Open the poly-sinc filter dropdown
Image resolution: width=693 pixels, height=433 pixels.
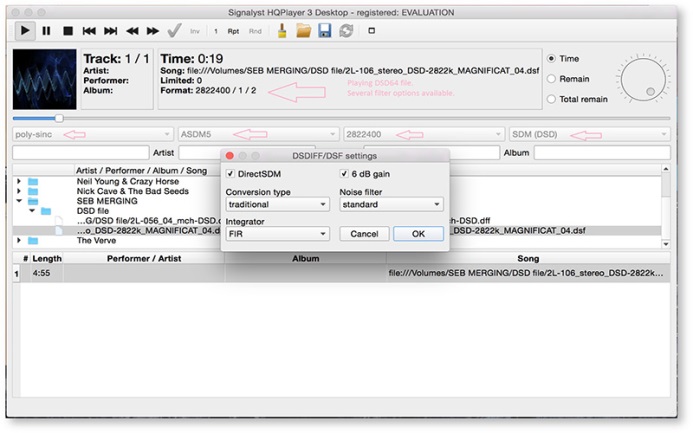[92, 134]
